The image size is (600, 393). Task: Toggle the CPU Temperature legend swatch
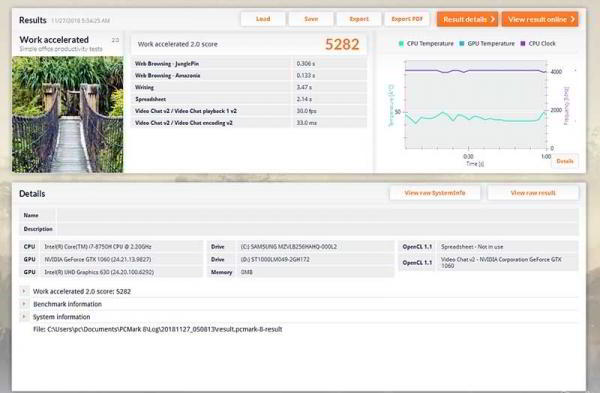click(401, 44)
